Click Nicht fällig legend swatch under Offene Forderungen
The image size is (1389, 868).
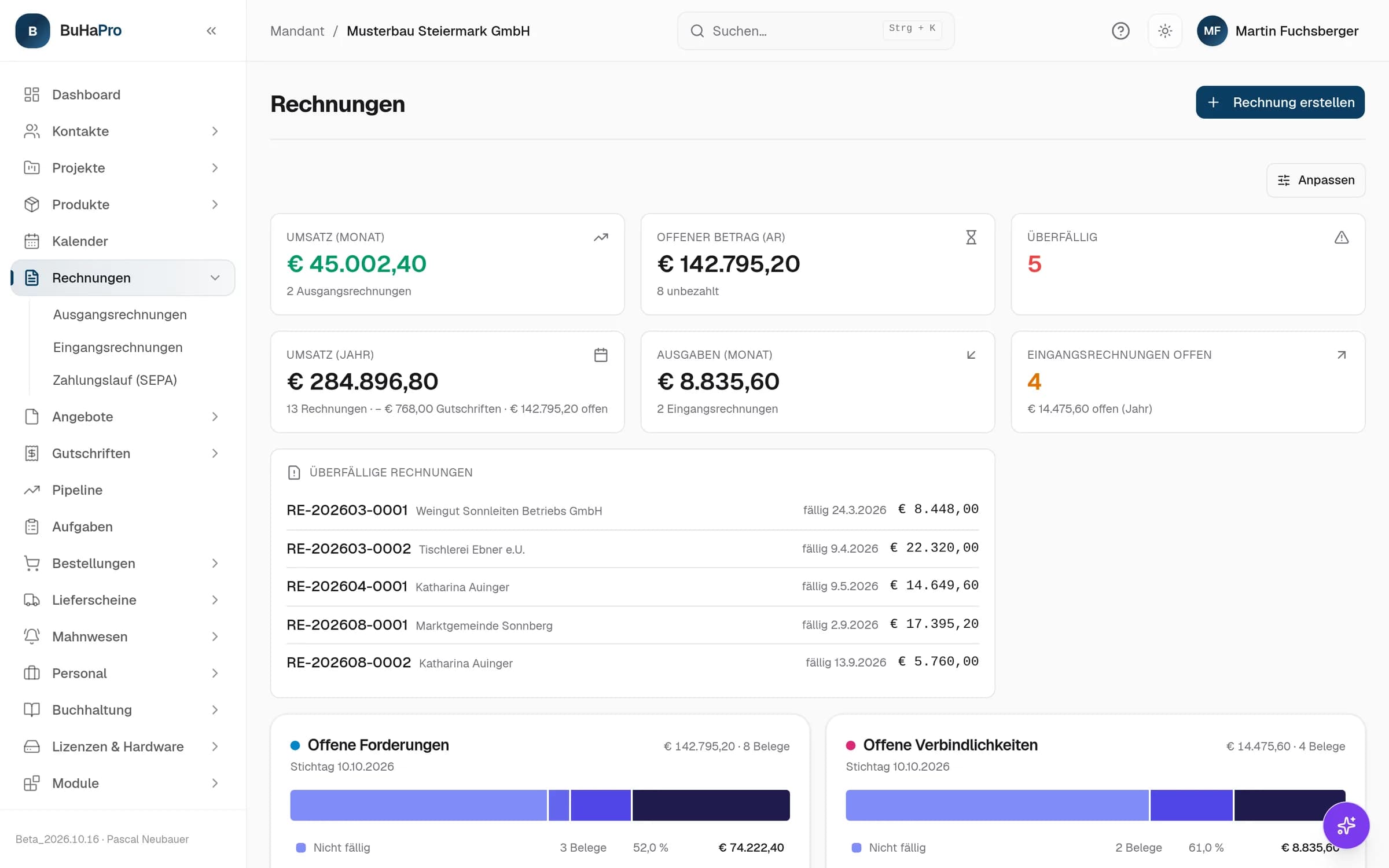pyautogui.click(x=301, y=848)
